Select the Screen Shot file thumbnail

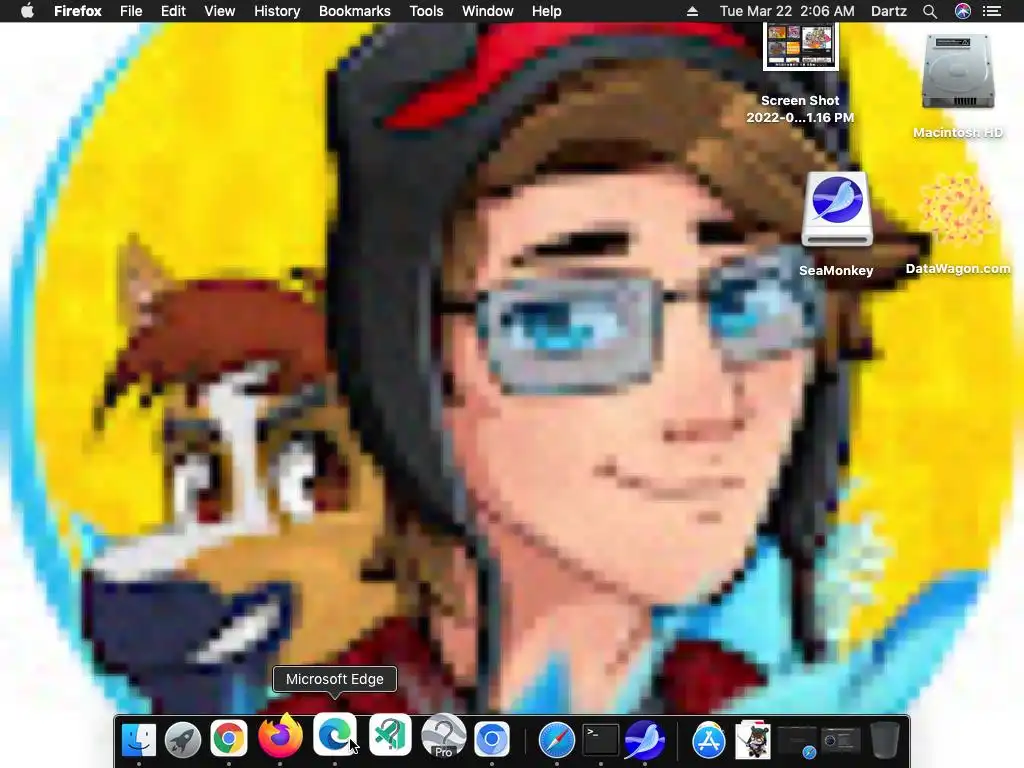[801, 46]
